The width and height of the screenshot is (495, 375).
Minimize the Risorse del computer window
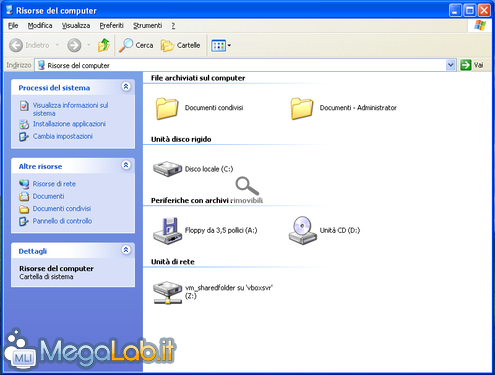[x=455, y=10]
